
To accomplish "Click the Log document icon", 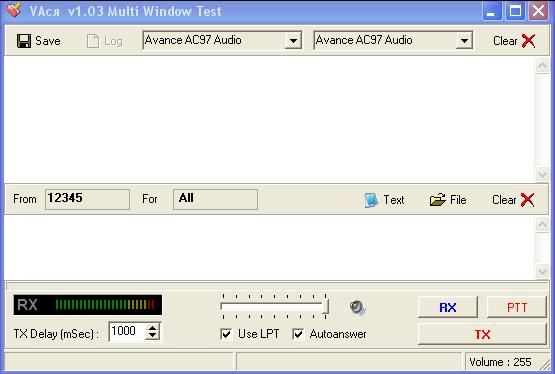I will coord(93,41).
